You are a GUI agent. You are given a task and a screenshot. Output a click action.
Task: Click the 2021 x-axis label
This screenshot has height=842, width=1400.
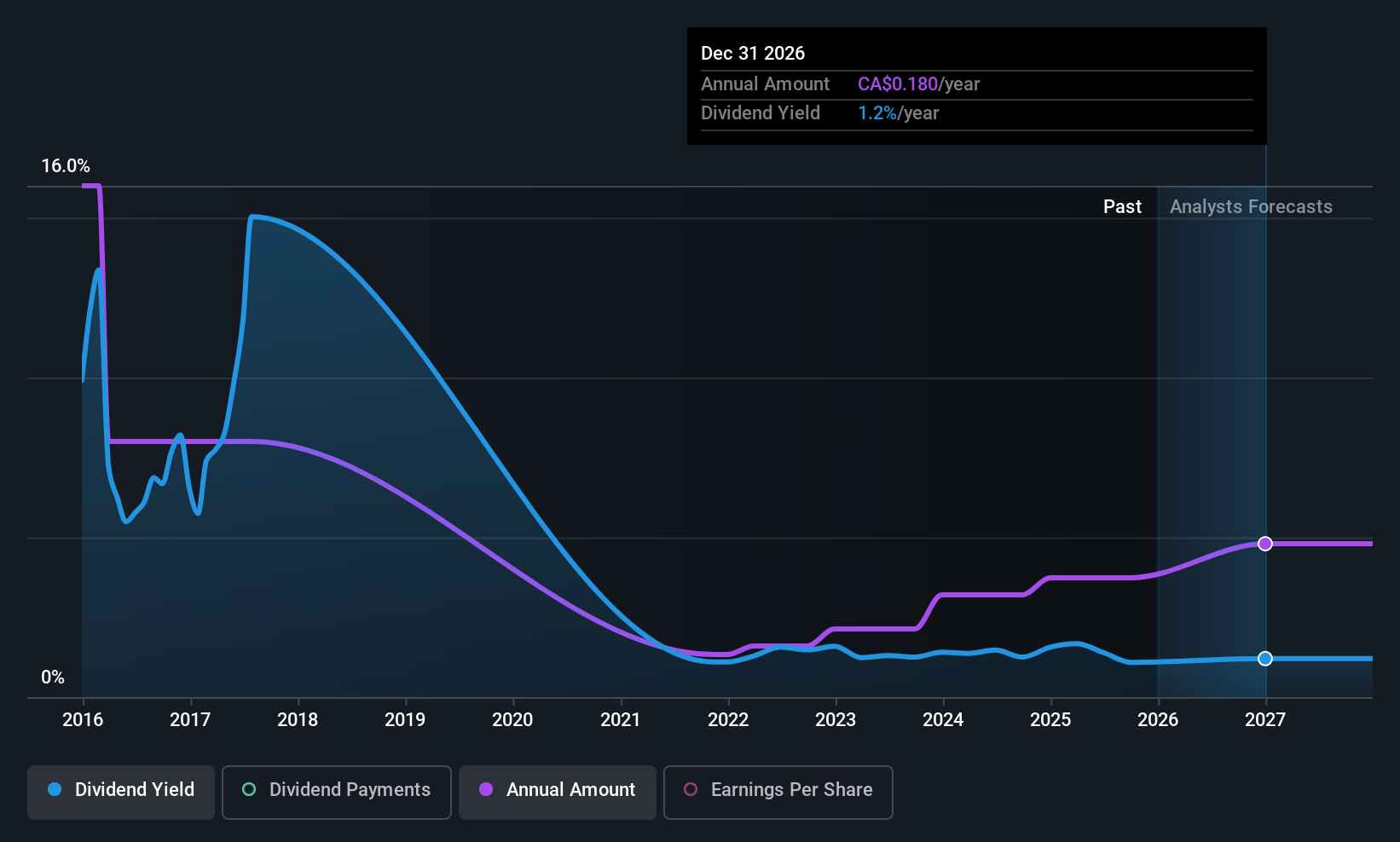click(620, 720)
